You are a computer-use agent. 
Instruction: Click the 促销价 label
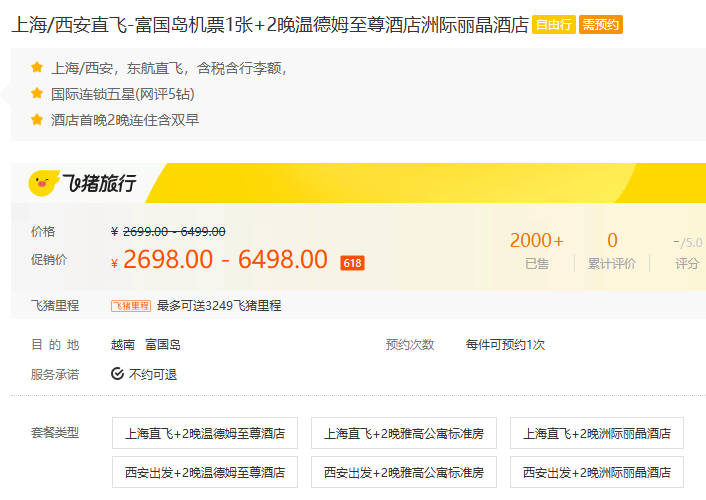(x=49, y=259)
